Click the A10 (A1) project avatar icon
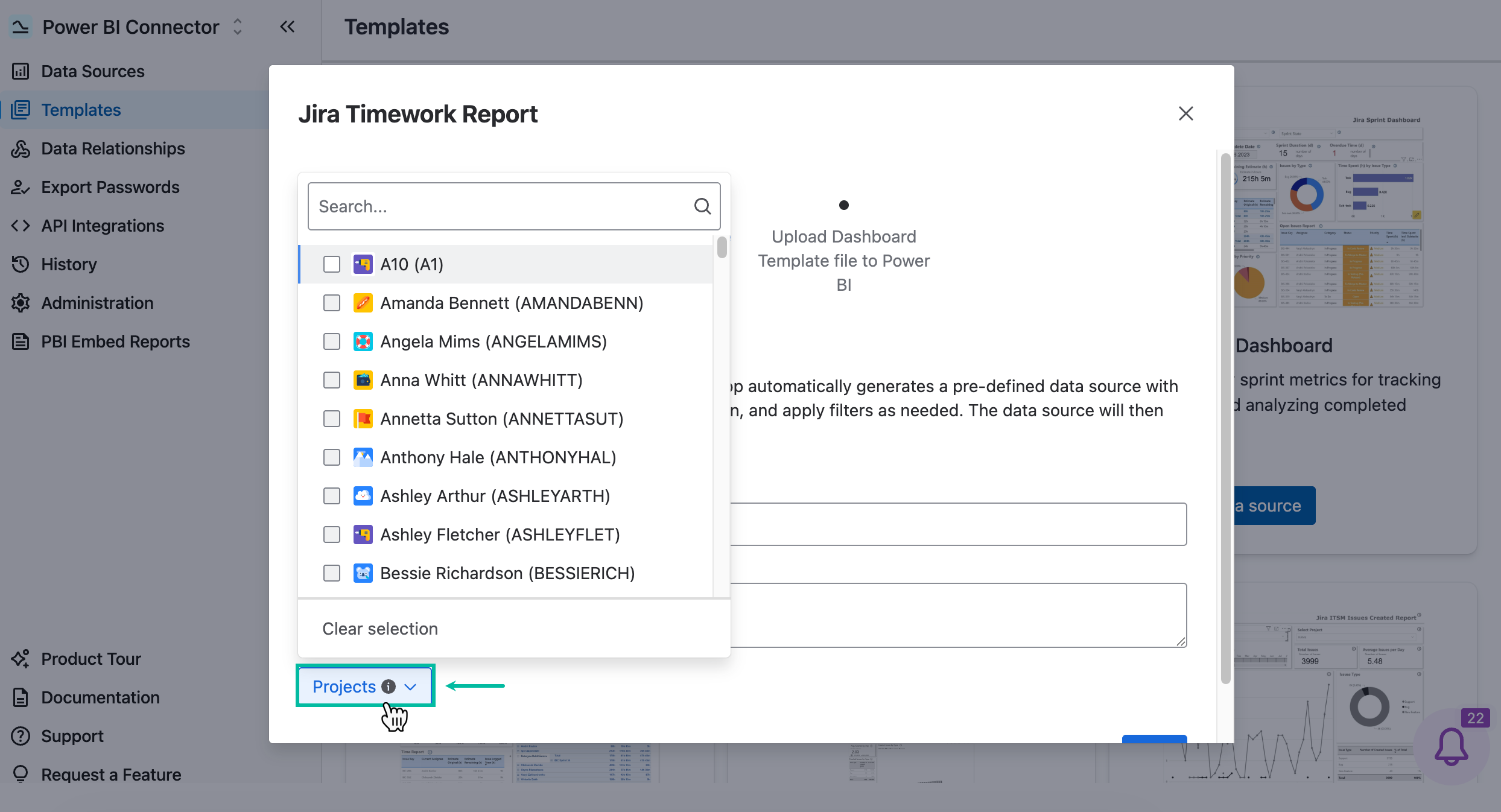 (x=363, y=264)
